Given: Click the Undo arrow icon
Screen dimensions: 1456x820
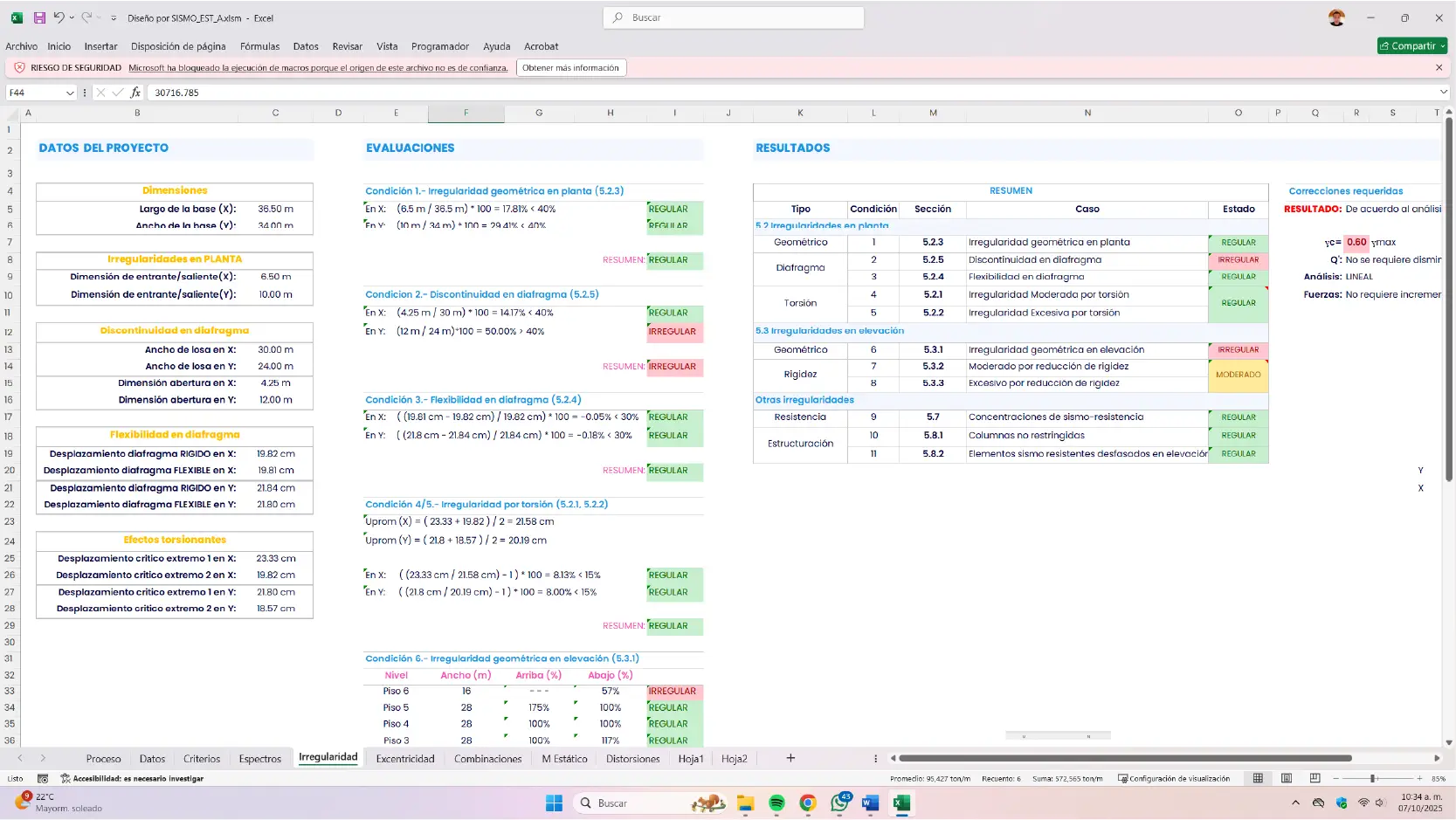Looking at the screenshot, I should pyautogui.click(x=59, y=17).
